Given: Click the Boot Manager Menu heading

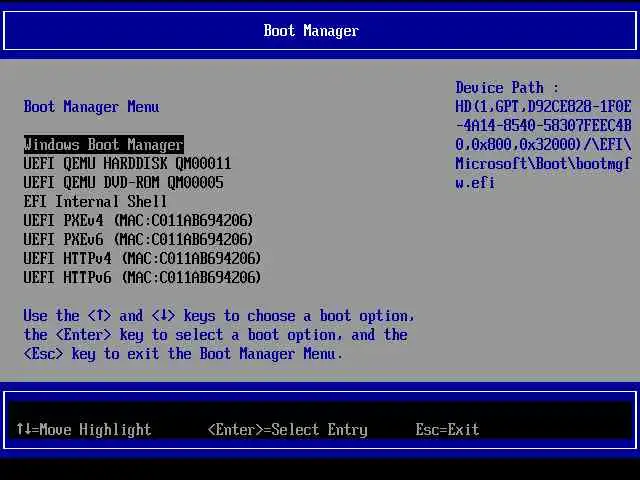Looking at the screenshot, I should coord(91,107).
